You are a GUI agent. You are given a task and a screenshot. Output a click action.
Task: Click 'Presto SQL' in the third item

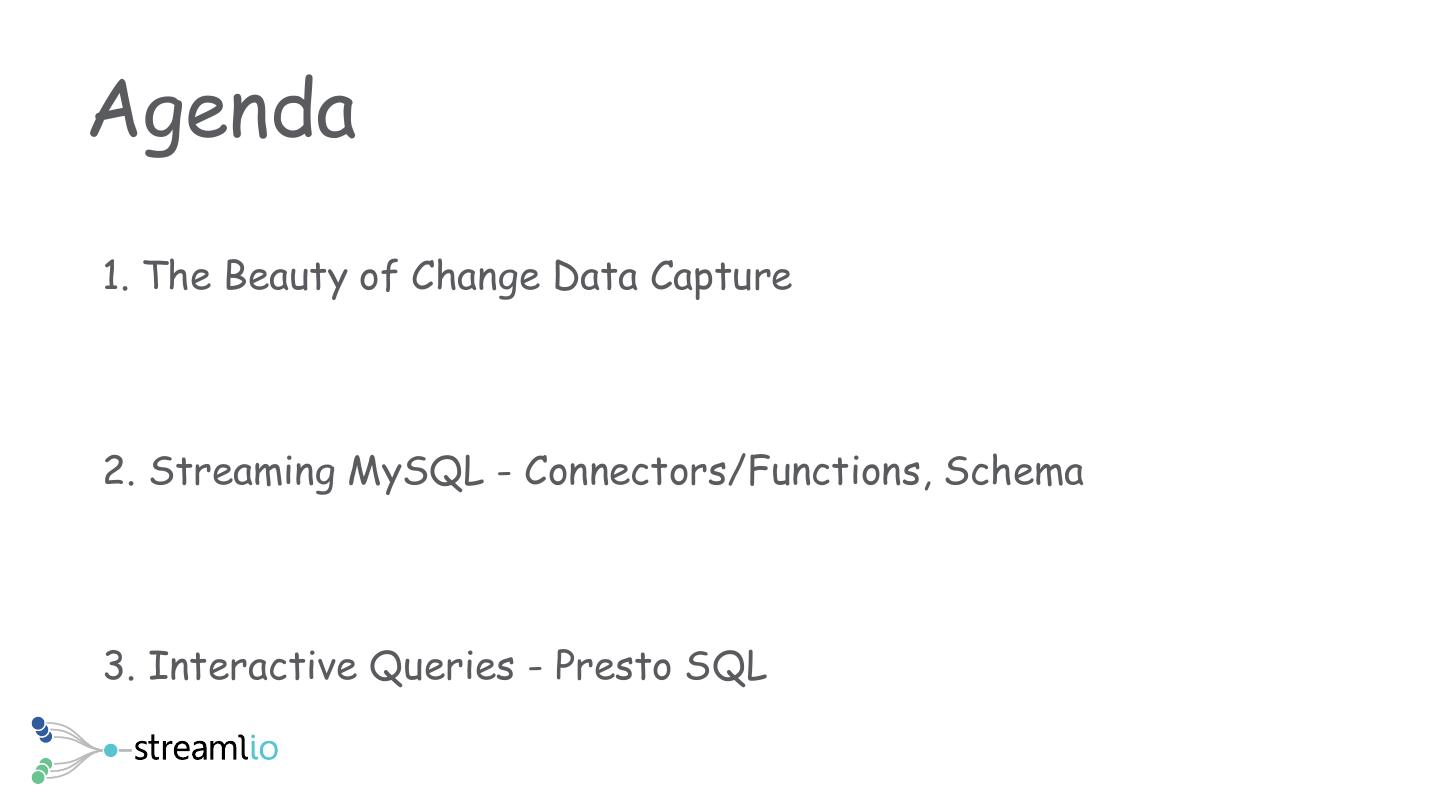(660, 666)
